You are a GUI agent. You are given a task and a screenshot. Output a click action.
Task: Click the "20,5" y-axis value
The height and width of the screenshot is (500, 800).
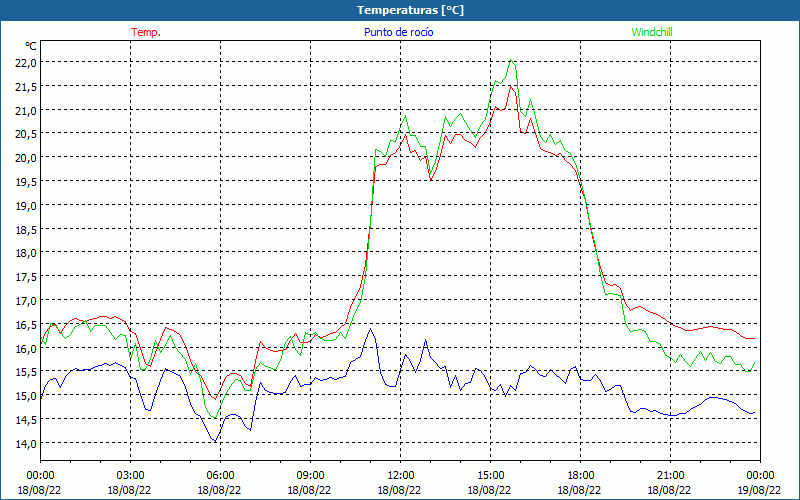[x=27, y=134]
